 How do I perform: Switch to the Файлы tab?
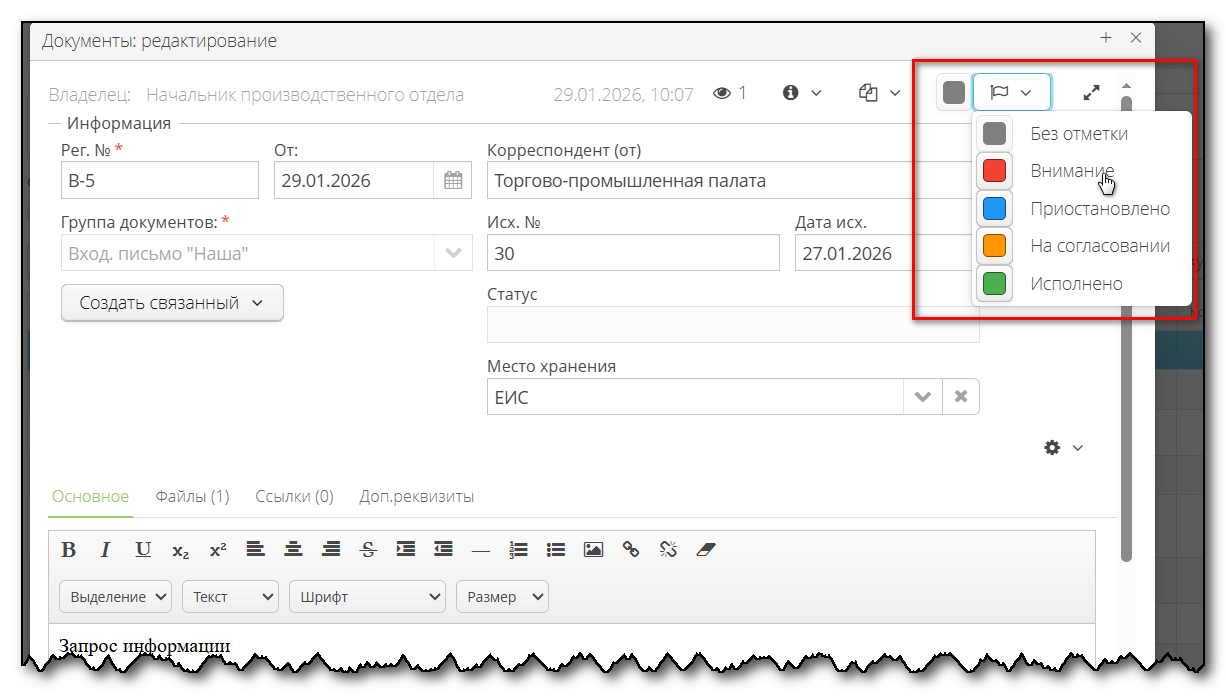click(190, 496)
